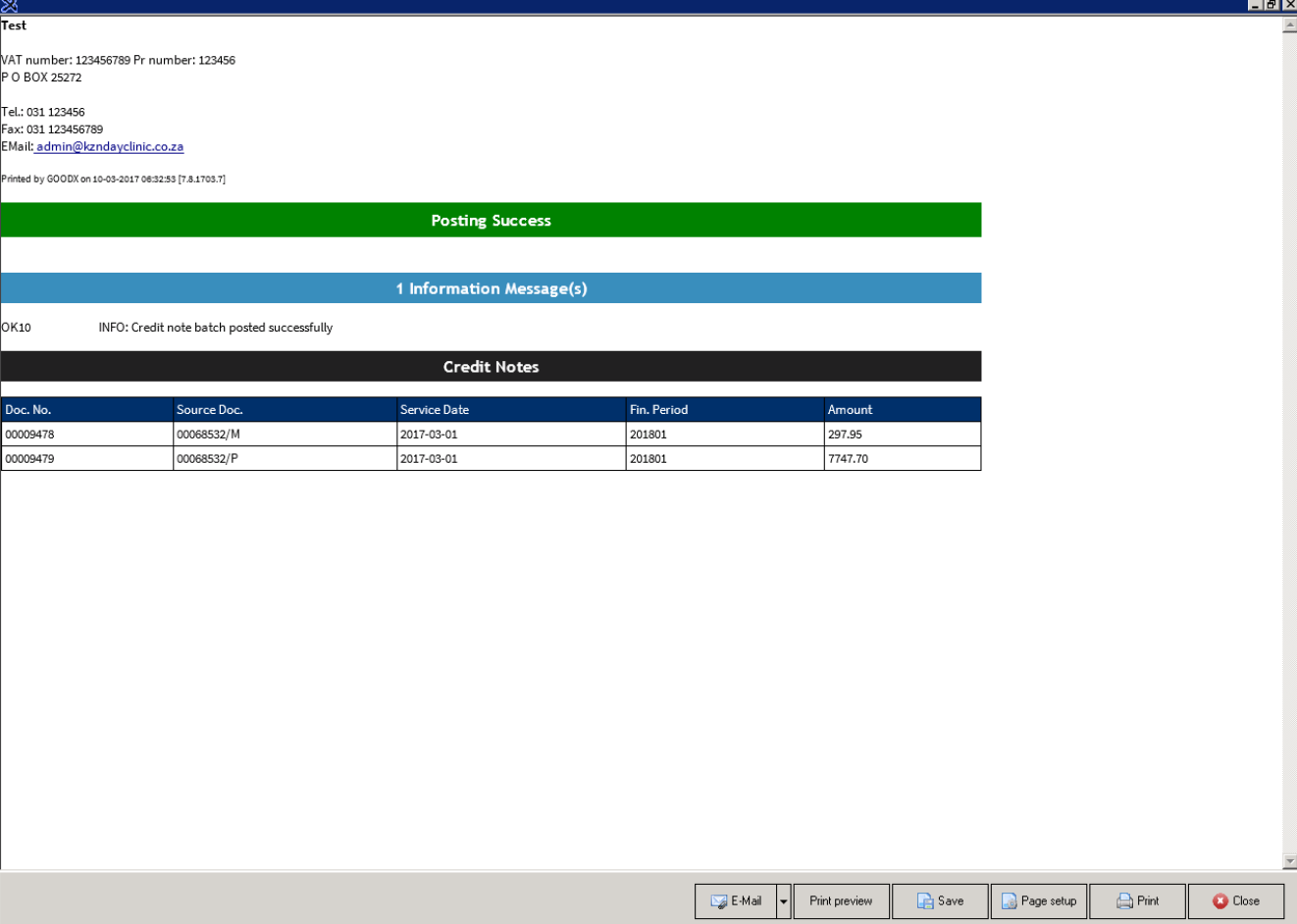Viewport: 1297px width, 924px height.
Task: Click the Save disk icon
Action: tap(923, 900)
